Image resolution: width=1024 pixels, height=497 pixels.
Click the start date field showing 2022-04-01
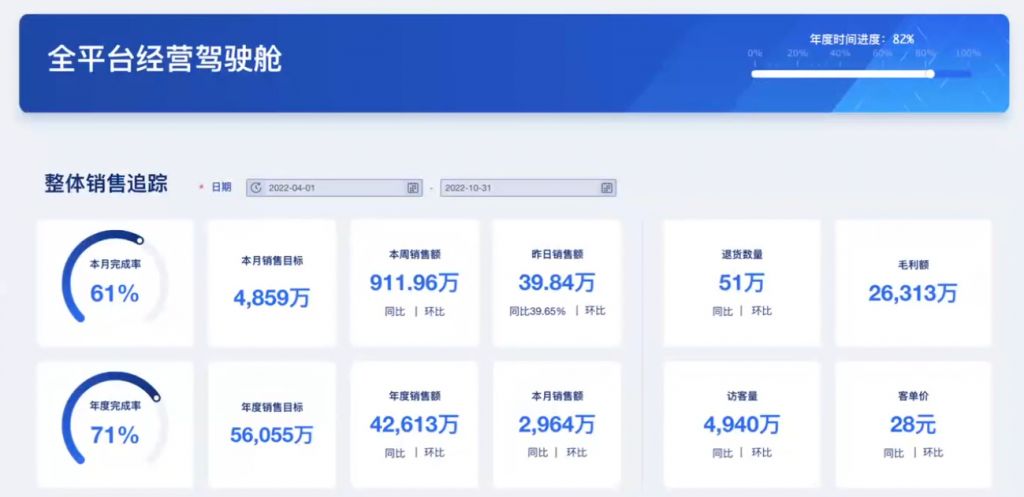(334, 188)
